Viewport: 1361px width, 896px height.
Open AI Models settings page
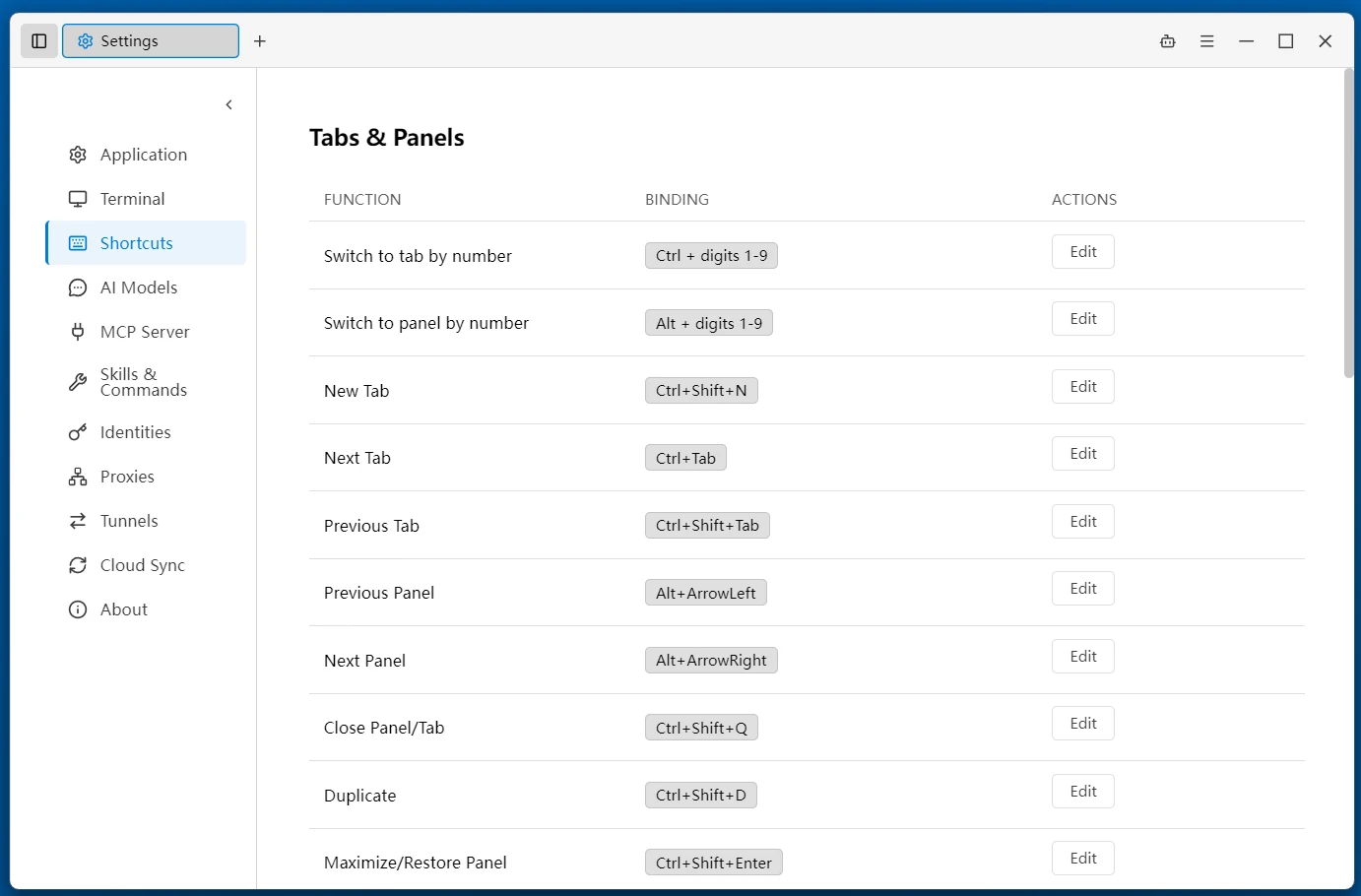[x=146, y=288]
